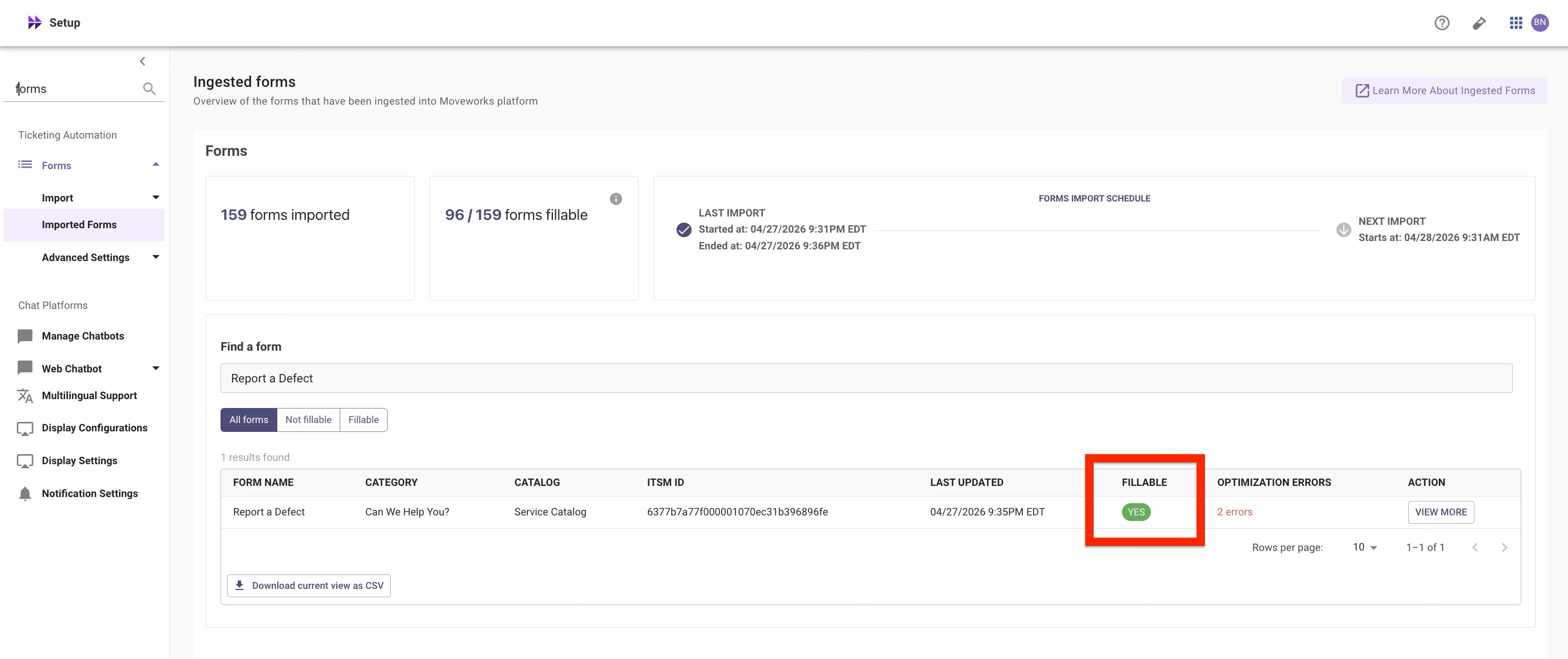Click the Last Import checkmark status icon
The image size is (1568, 659).
(x=684, y=229)
